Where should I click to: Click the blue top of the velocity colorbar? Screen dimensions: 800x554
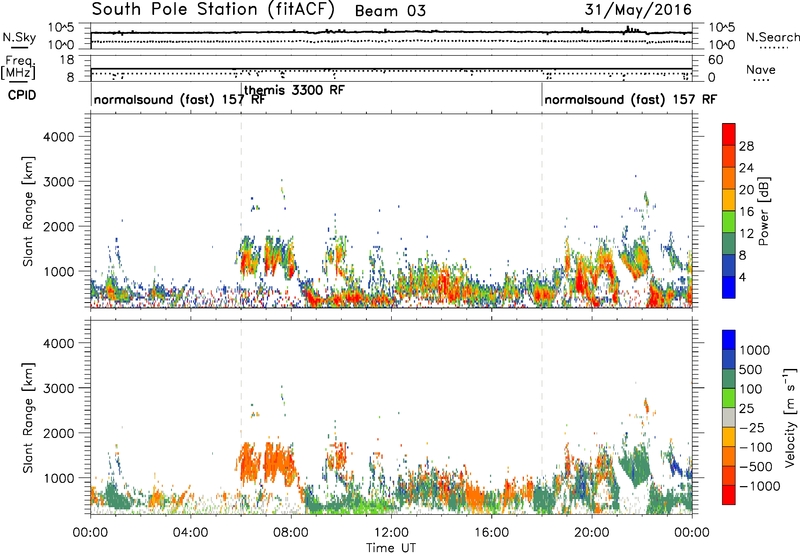(729, 340)
